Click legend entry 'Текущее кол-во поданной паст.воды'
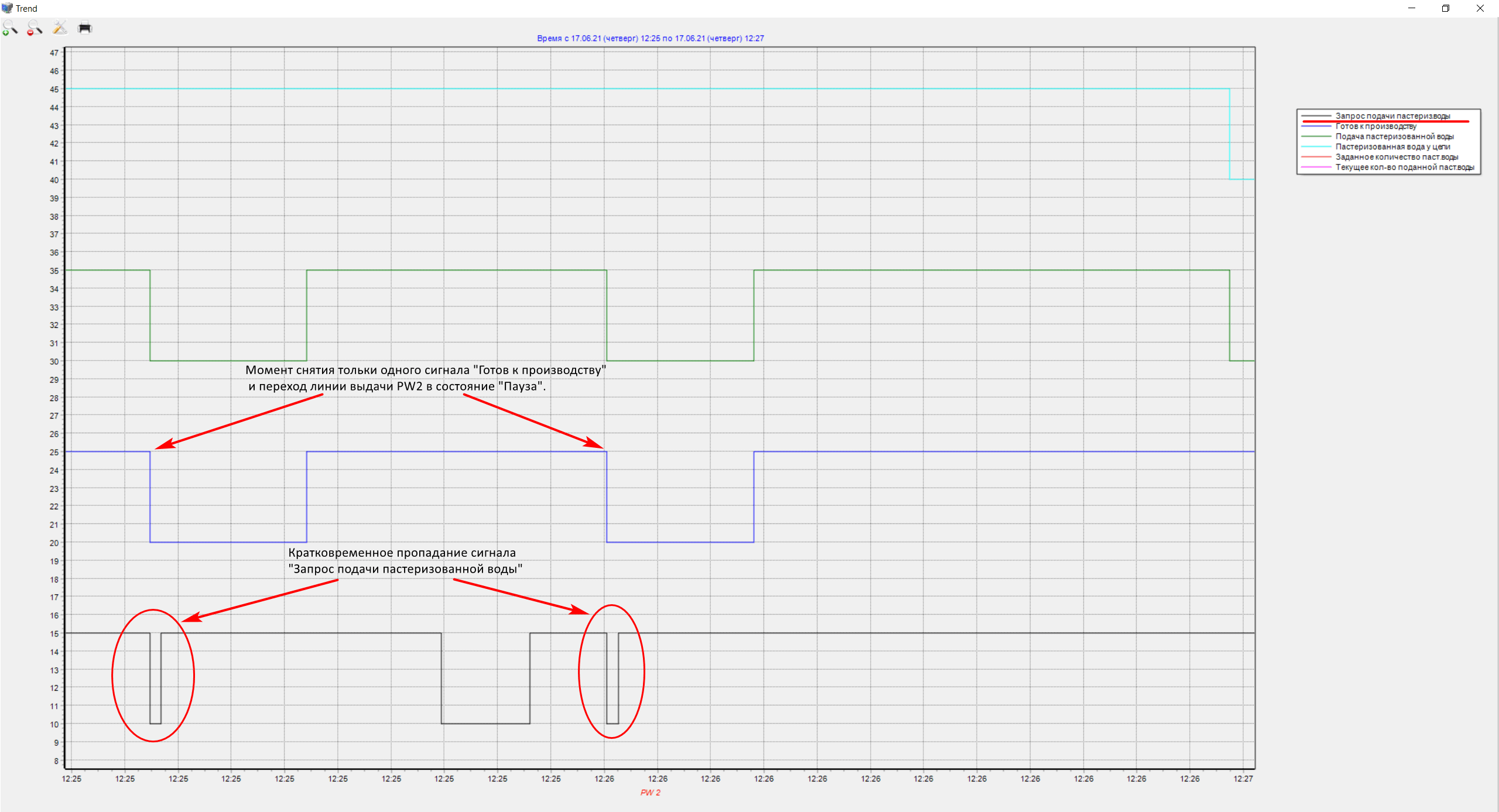The width and height of the screenshot is (1499, 812). (x=1404, y=167)
